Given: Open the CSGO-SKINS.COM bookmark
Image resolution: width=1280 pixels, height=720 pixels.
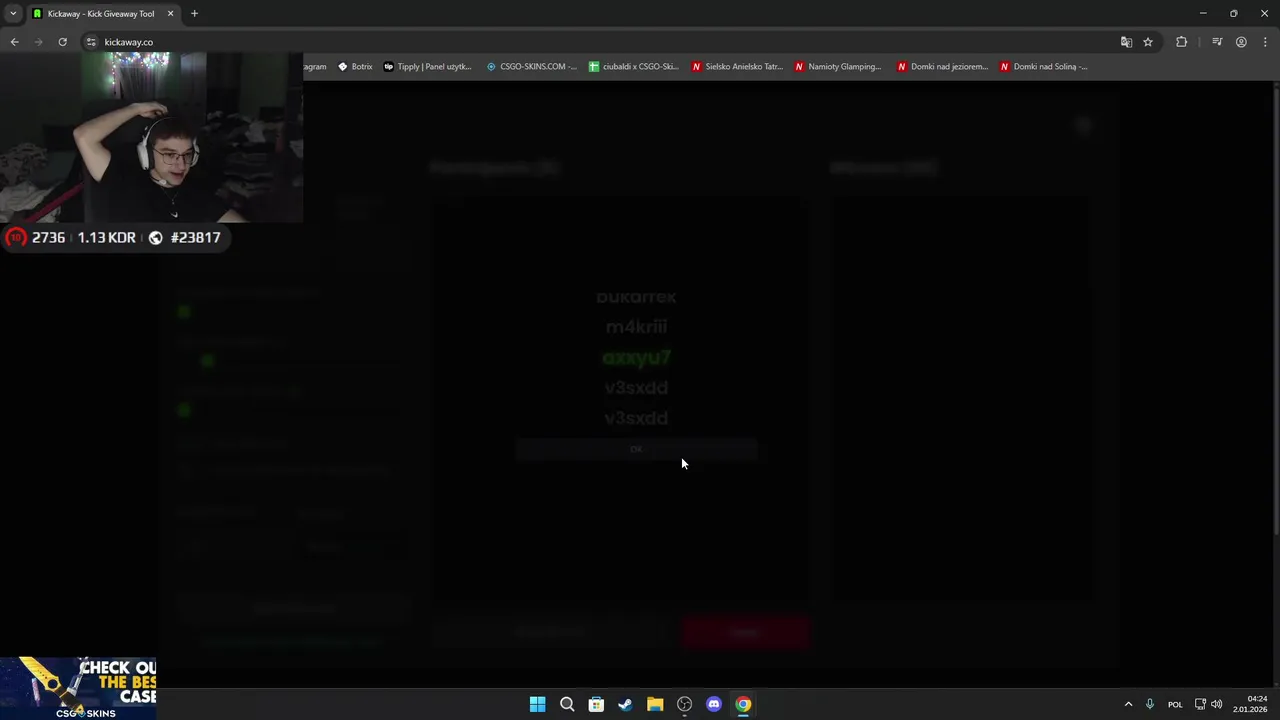Looking at the screenshot, I should pos(531,67).
